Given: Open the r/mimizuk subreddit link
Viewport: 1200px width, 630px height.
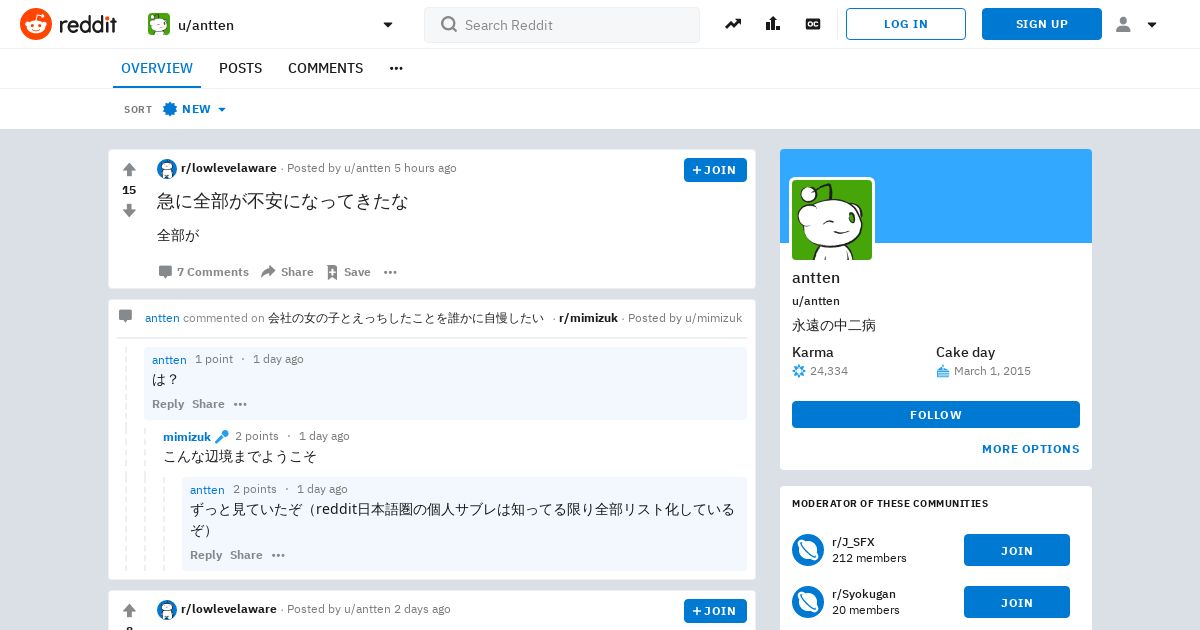Looking at the screenshot, I should click(588, 318).
